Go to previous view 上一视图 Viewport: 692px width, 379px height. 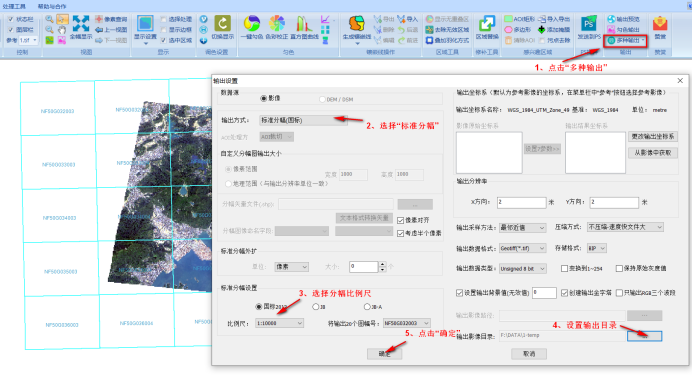point(111,30)
